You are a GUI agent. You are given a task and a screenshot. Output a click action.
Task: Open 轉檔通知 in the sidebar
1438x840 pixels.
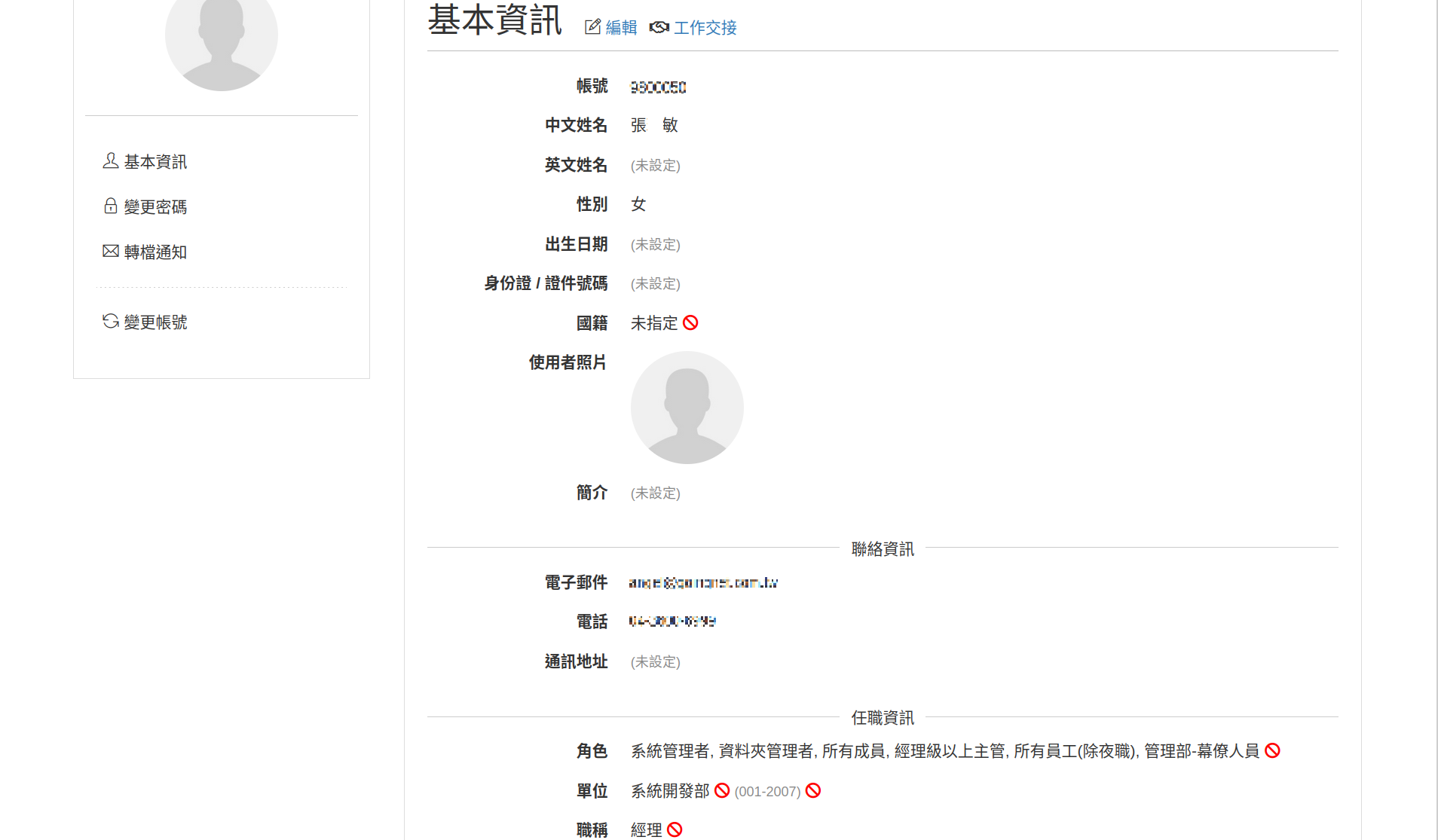(155, 252)
